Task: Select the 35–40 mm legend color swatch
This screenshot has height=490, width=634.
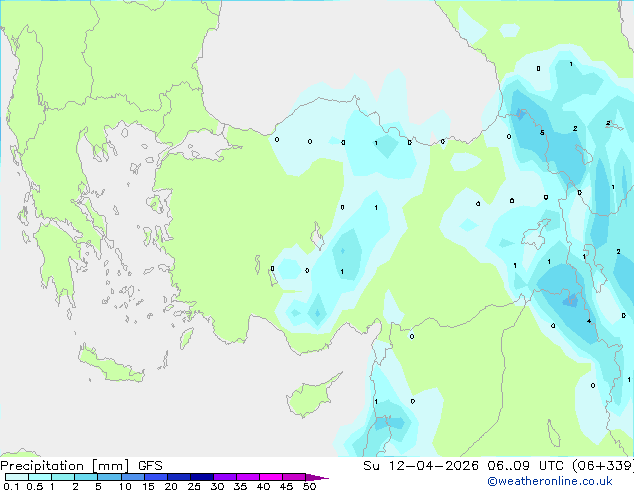Action: click(x=247, y=477)
